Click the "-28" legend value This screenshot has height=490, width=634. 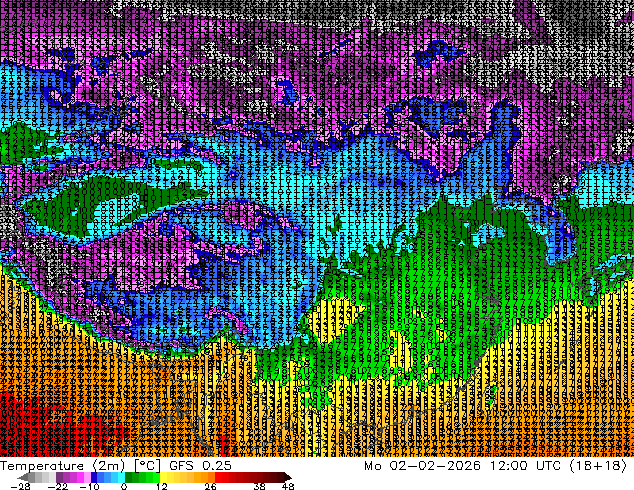click(20, 486)
